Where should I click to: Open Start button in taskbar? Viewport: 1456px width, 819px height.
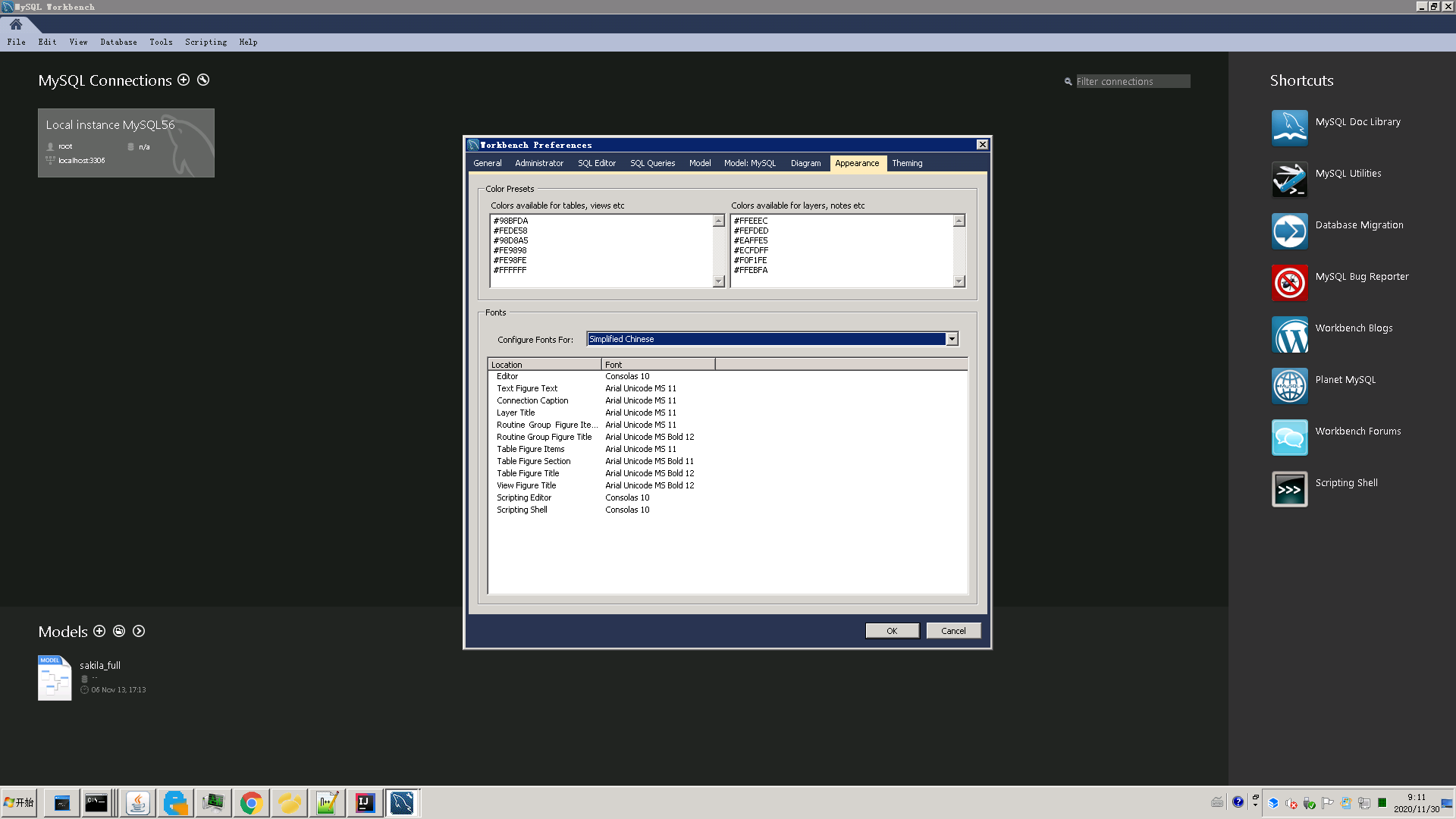point(19,802)
